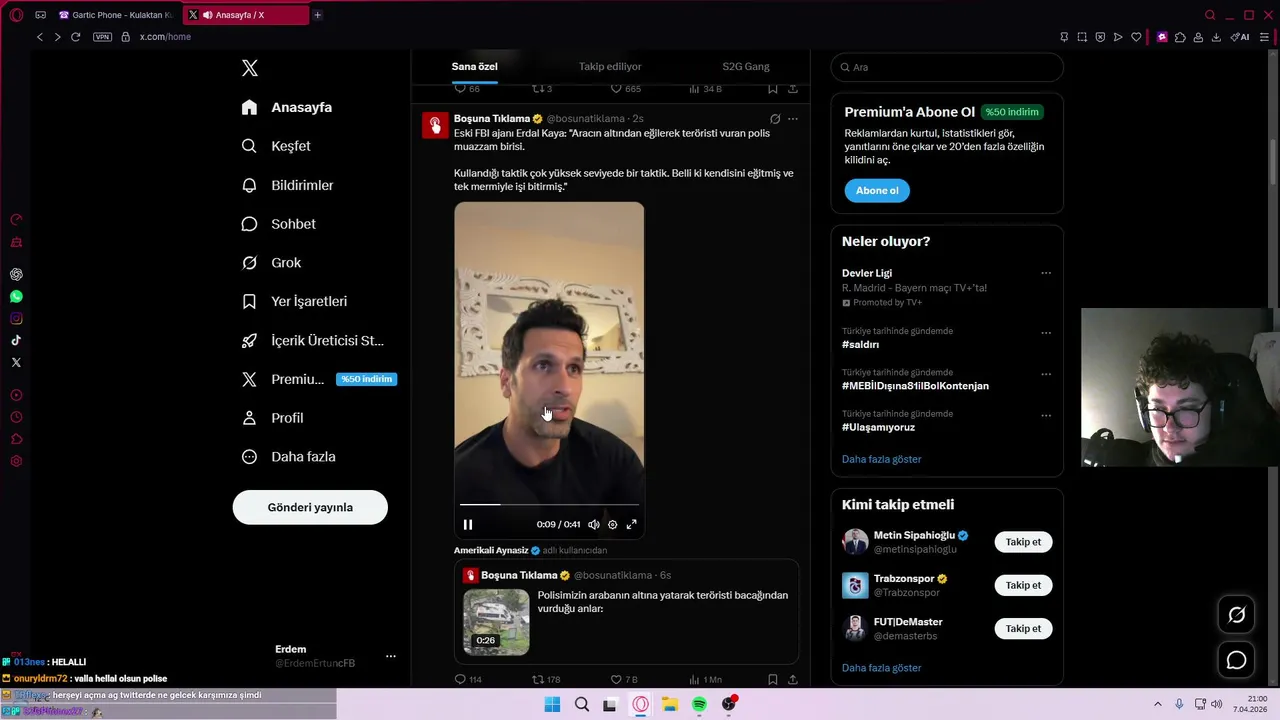
Task: Open a new browser tab
Action: [x=317, y=15]
